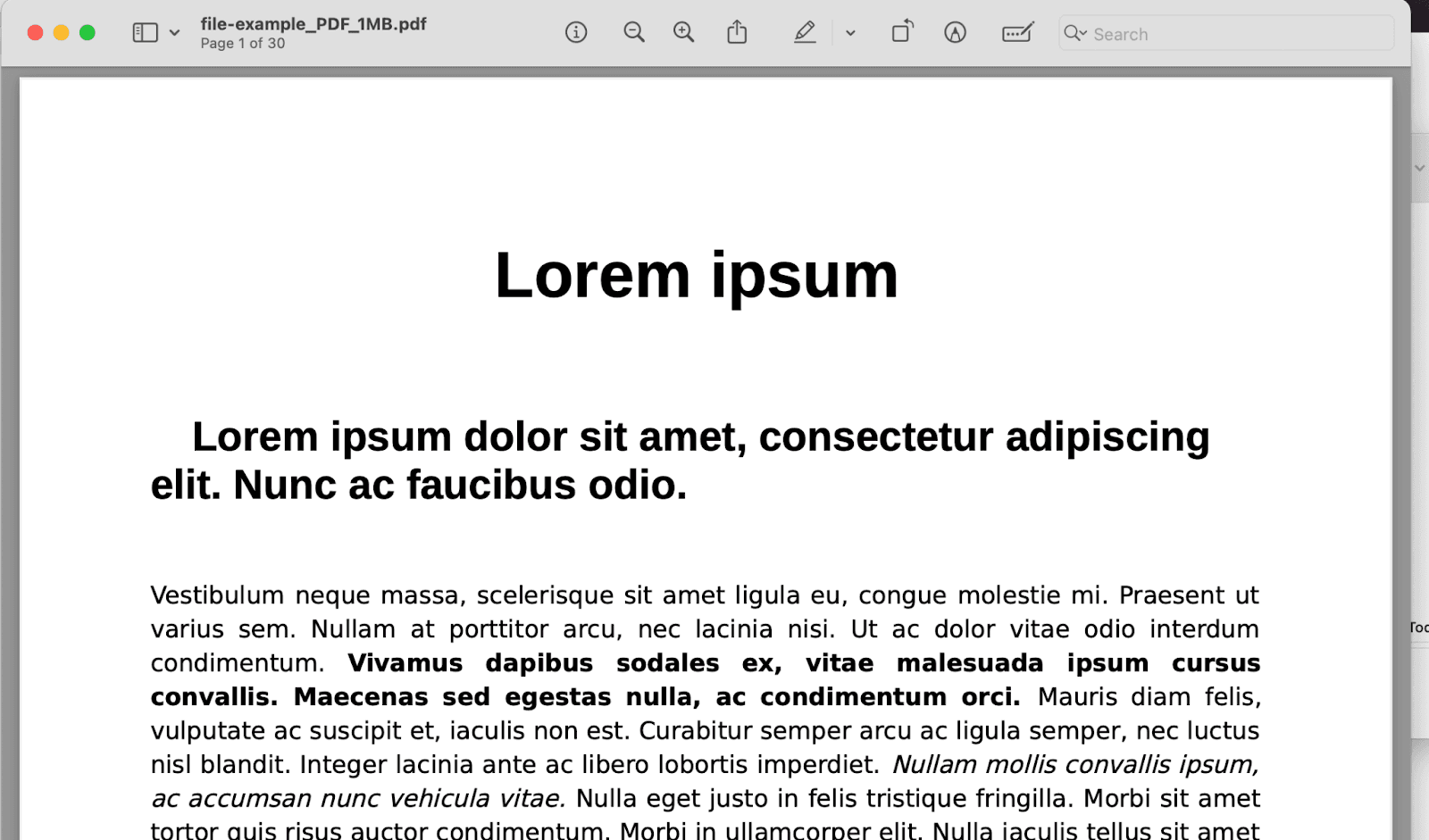The image size is (1429, 840).
Task: Expand highlight color options chevron
Action: pos(850,33)
